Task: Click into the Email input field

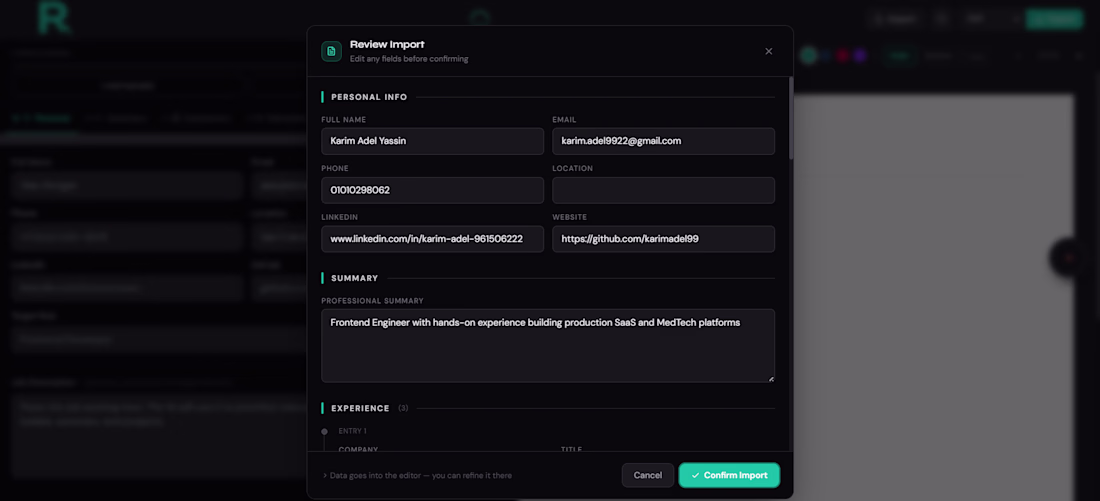Action: [663, 141]
